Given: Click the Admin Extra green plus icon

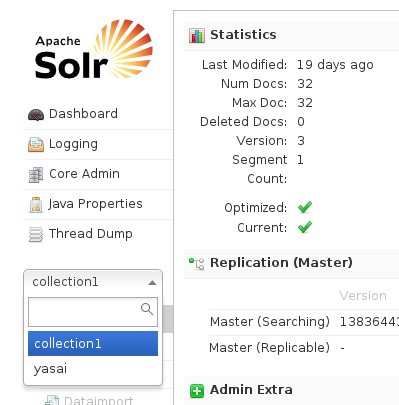Looking at the screenshot, I should click(x=197, y=391).
